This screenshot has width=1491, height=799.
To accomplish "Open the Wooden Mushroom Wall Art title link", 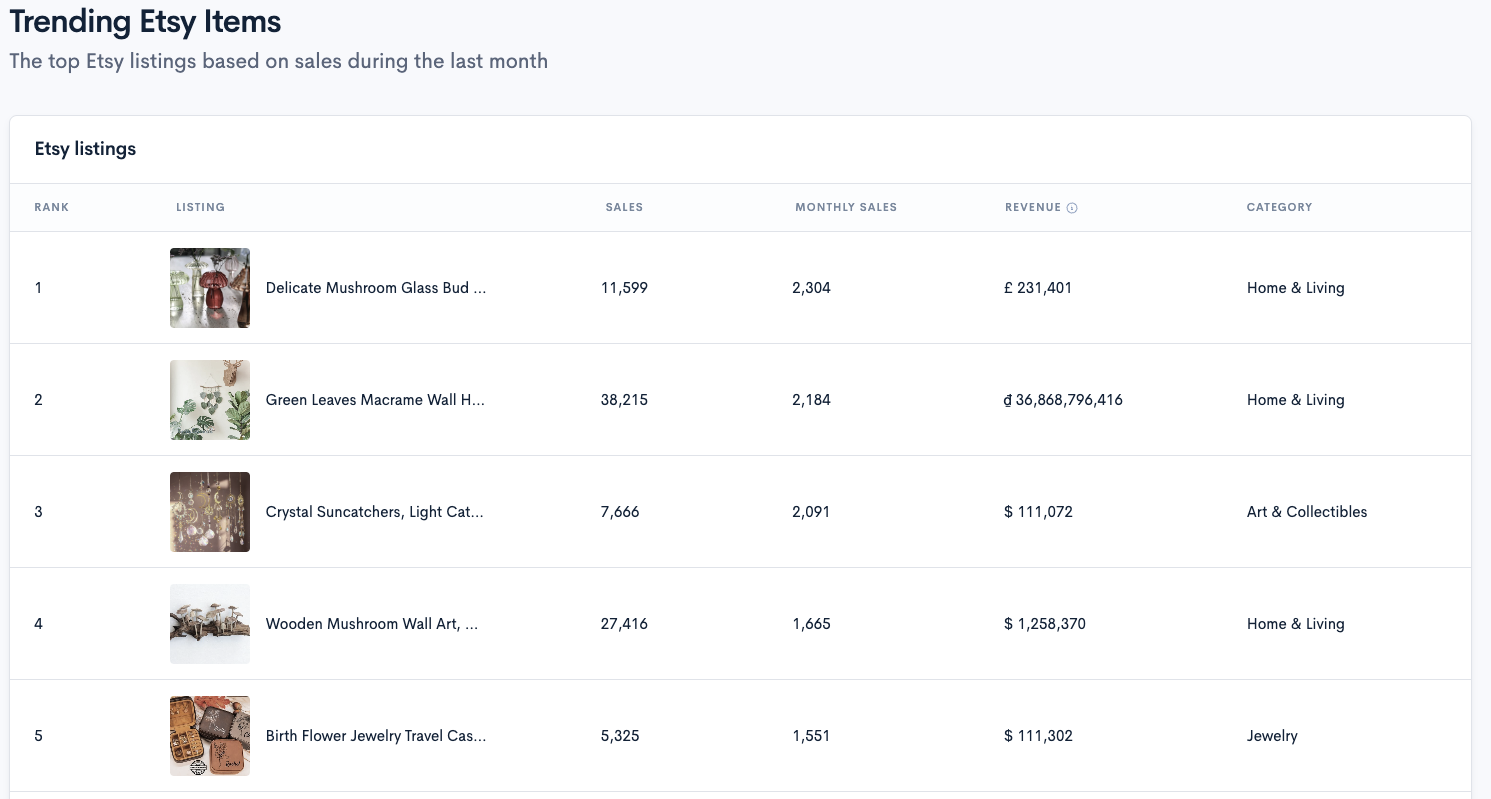I will [372, 624].
